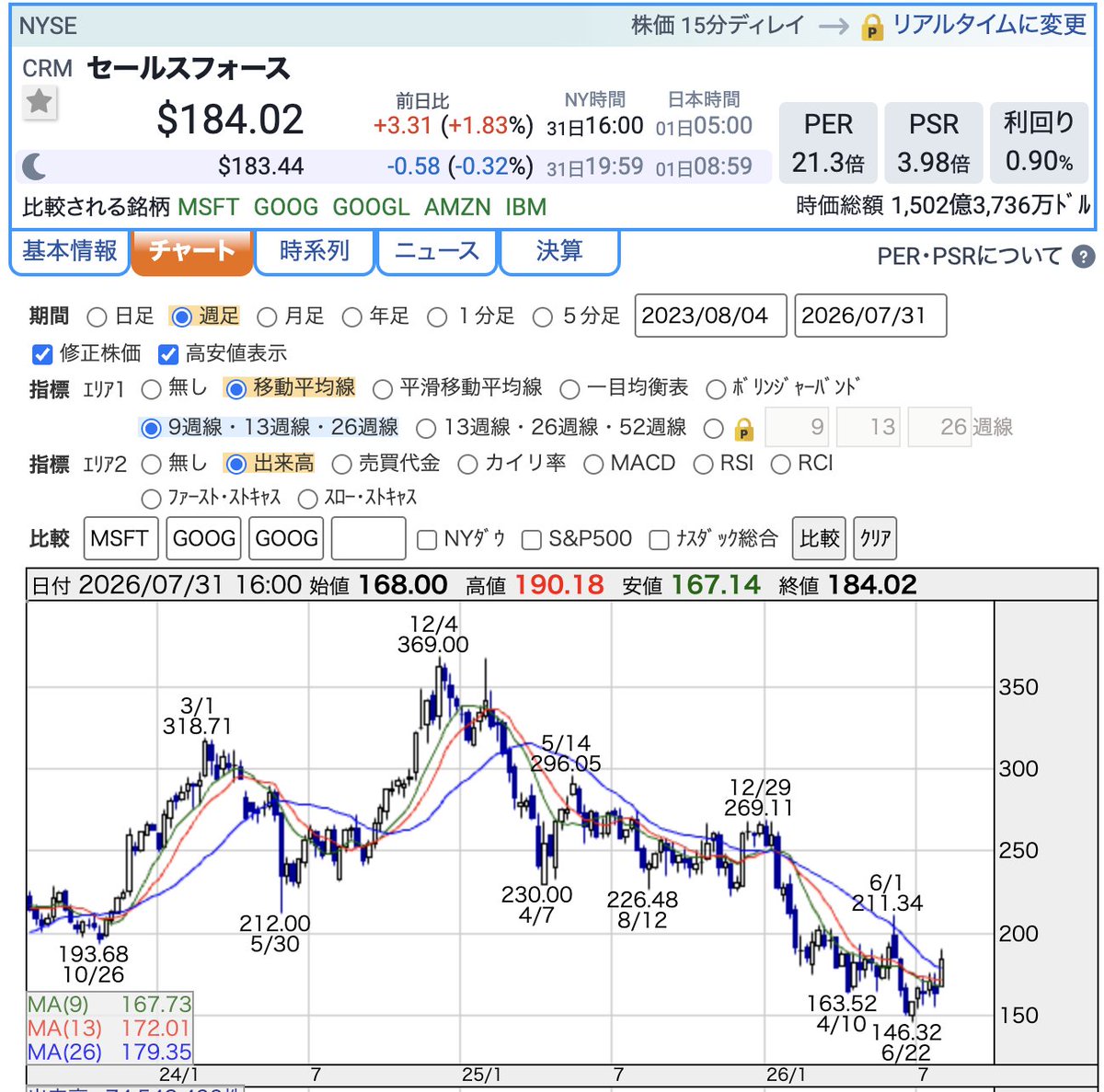Click the favorite star icon for CRM
The image size is (1104, 1092).
pyautogui.click(x=40, y=101)
